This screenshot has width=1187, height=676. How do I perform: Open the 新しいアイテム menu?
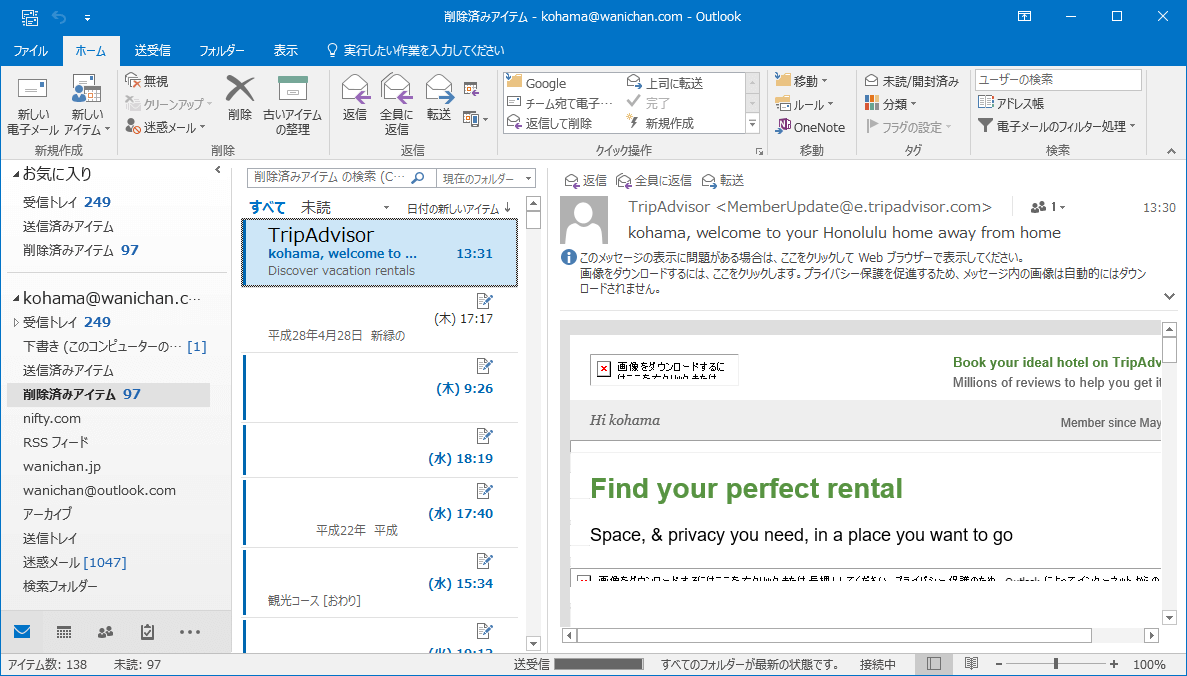coord(87,105)
